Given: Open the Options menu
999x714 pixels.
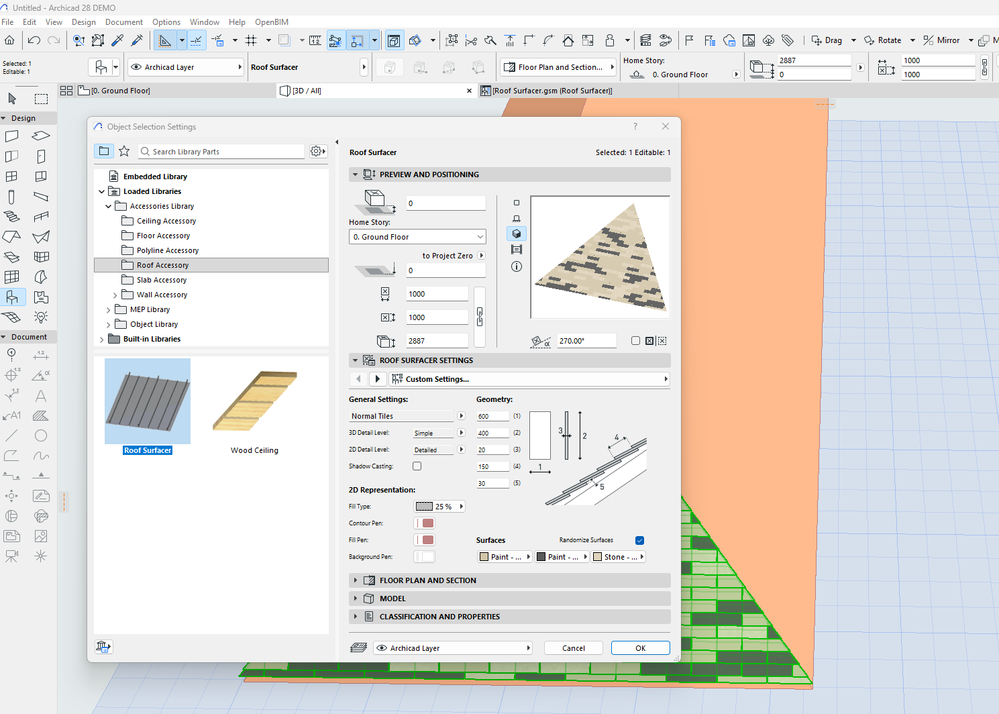Looking at the screenshot, I should click(166, 22).
